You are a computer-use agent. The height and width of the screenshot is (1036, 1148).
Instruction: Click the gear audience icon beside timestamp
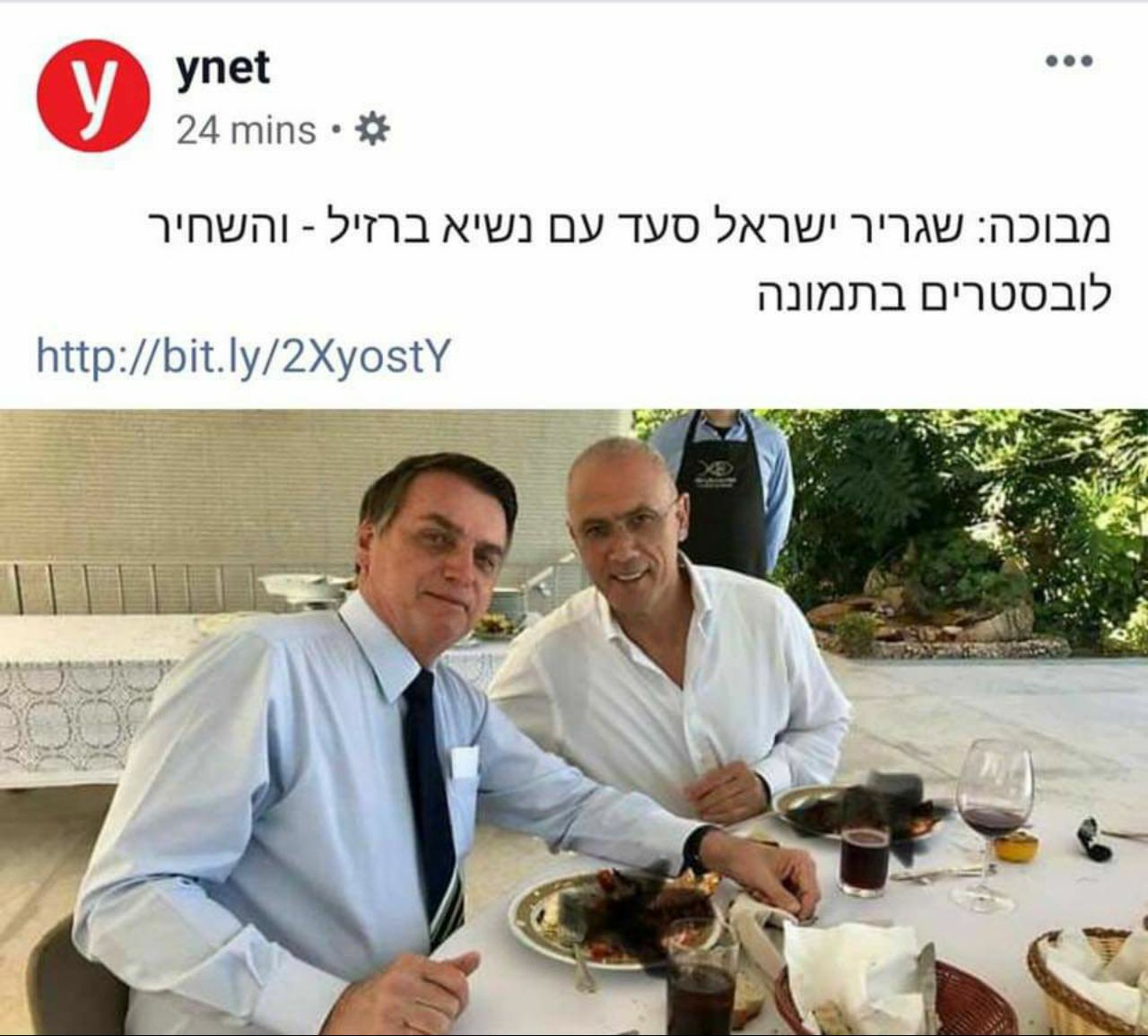pos(372,130)
